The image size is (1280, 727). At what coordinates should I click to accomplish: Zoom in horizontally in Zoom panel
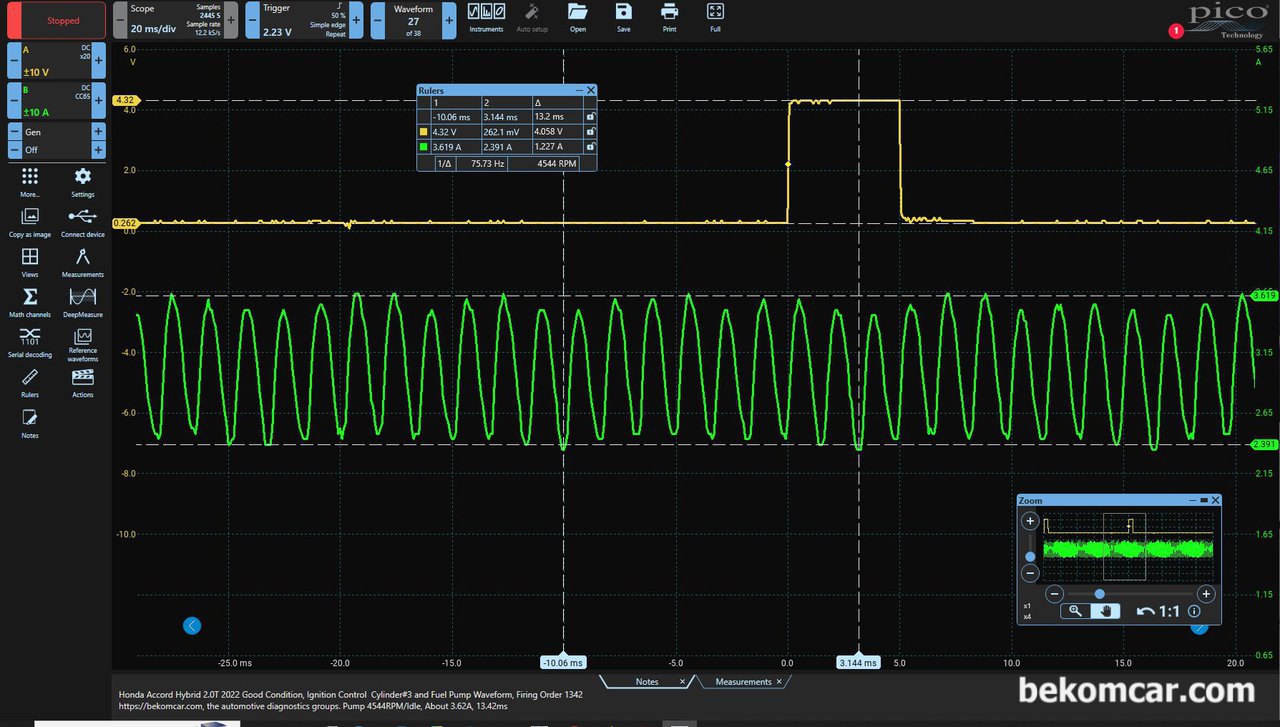(1206, 594)
